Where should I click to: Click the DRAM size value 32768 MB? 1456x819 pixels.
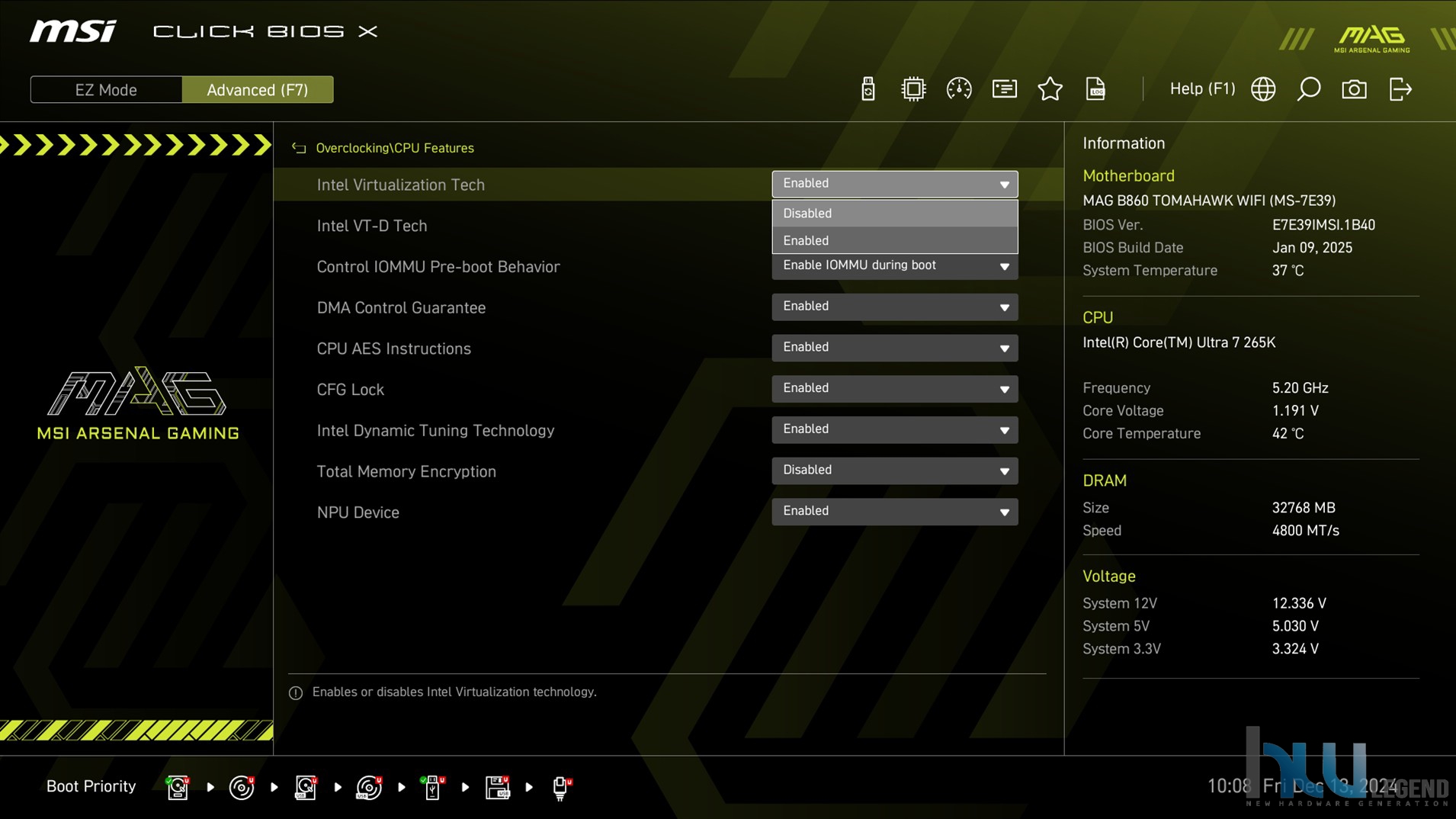pos(1304,508)
